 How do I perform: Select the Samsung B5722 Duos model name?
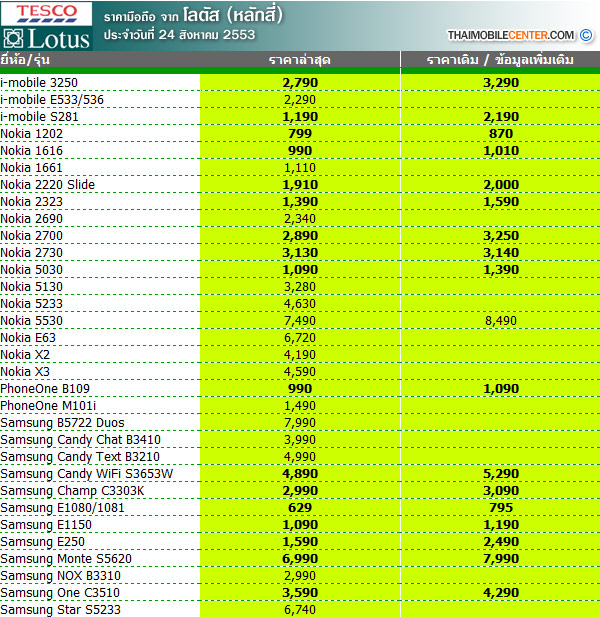pos(62,423)
